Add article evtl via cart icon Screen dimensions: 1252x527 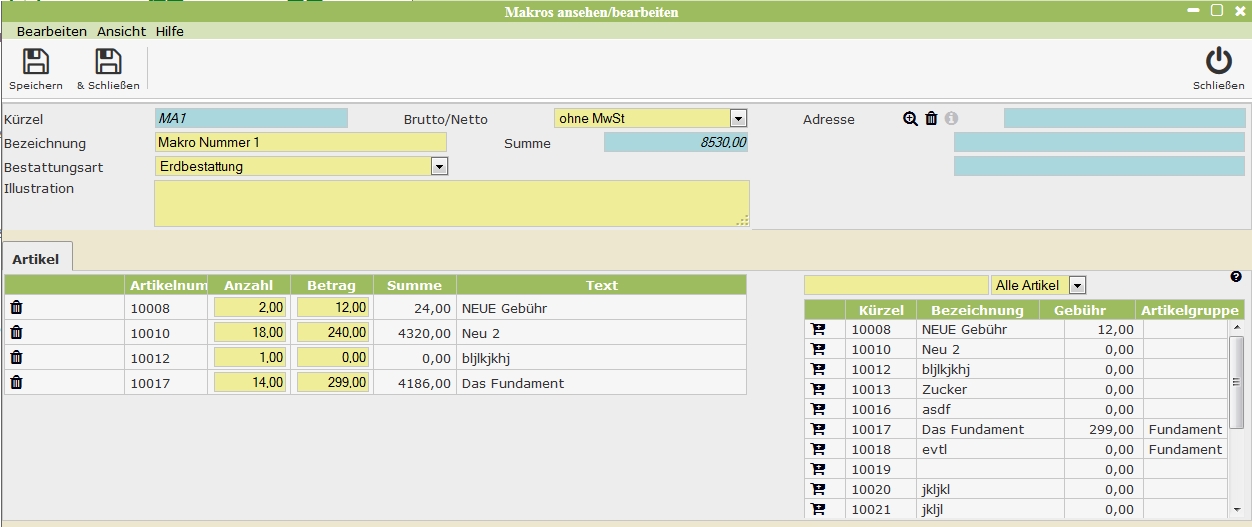818,449
